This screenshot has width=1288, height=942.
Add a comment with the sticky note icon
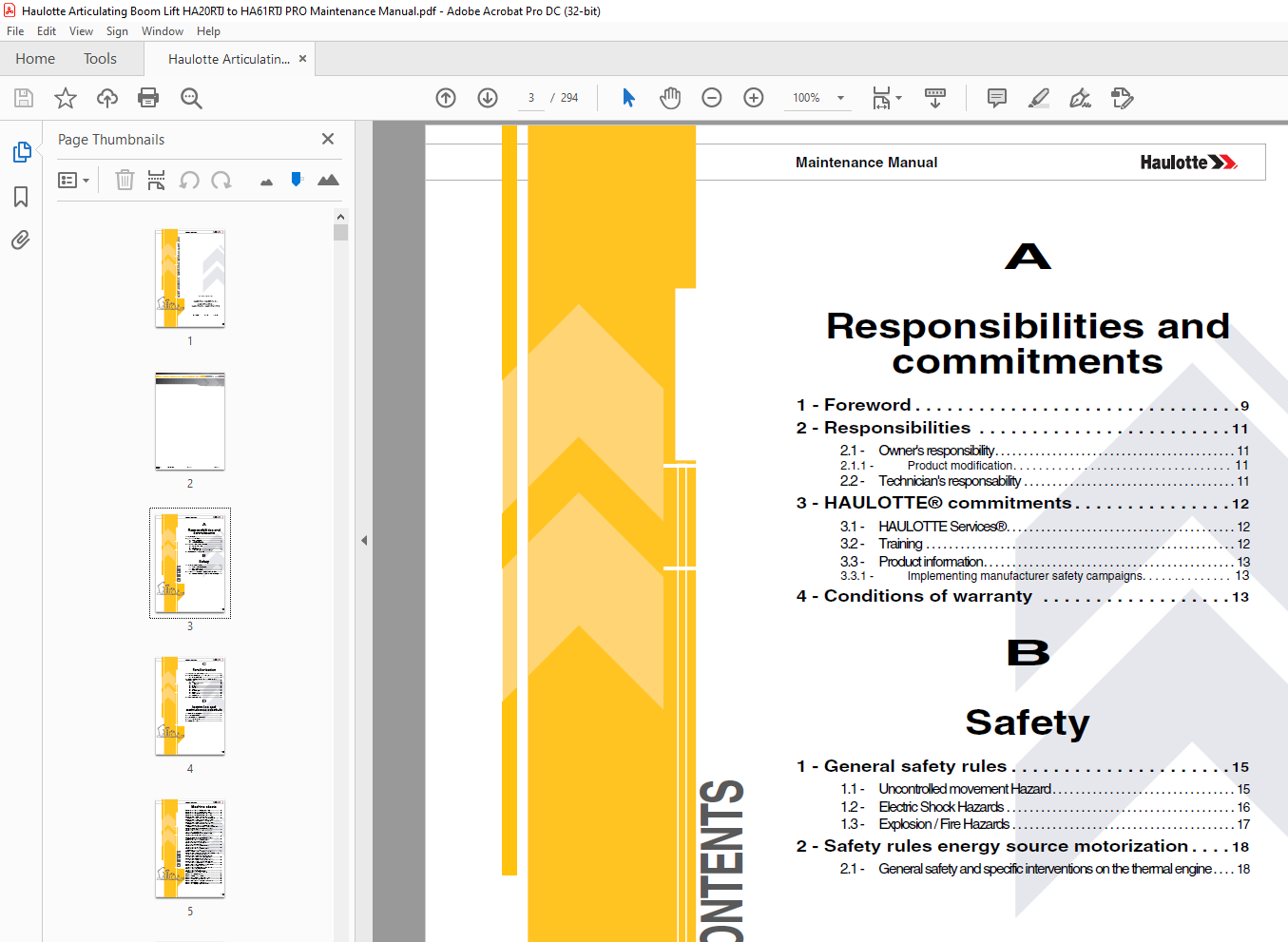coord(997,98)
